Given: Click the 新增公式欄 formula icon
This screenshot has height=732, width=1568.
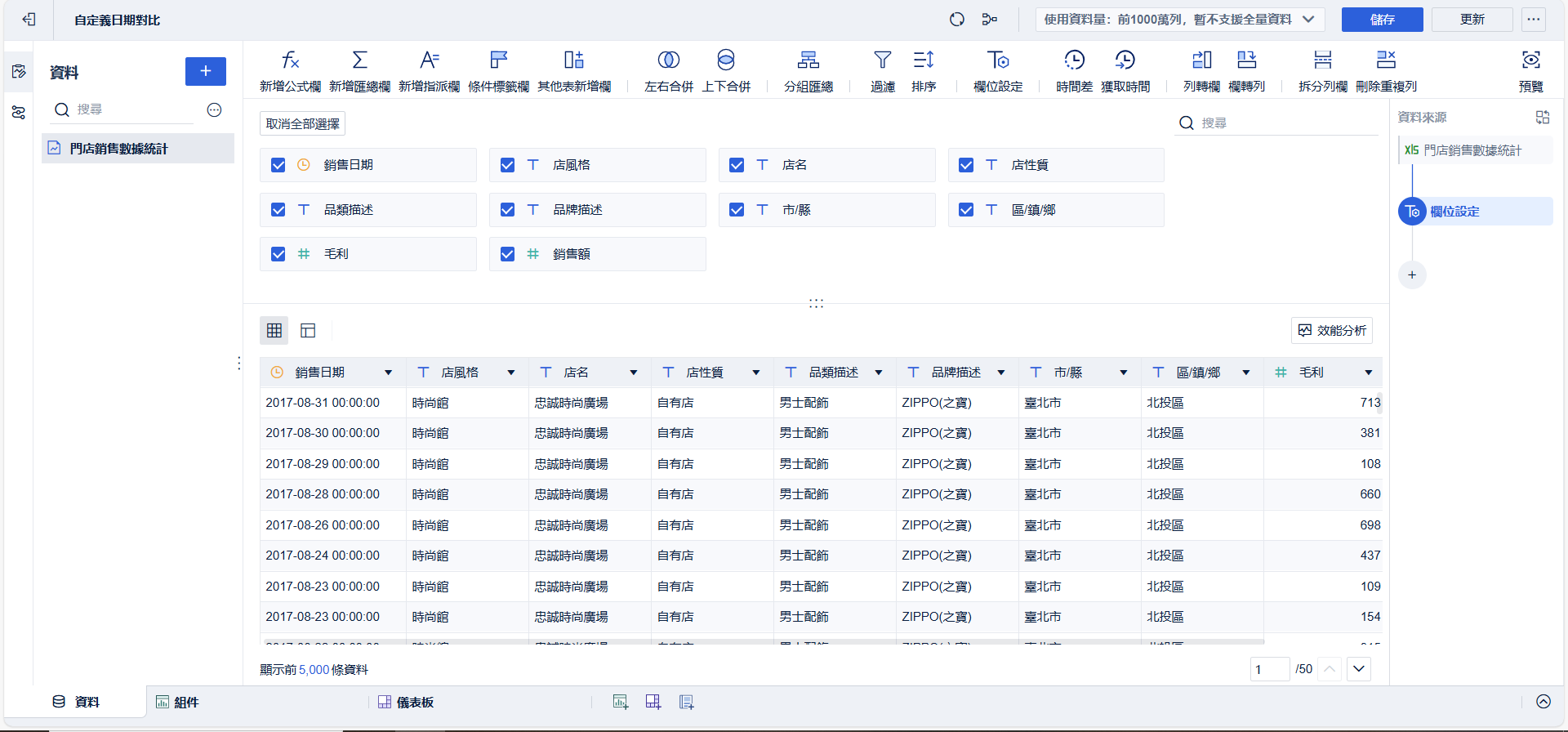Looking at the screenshot, I should point(290,60).
